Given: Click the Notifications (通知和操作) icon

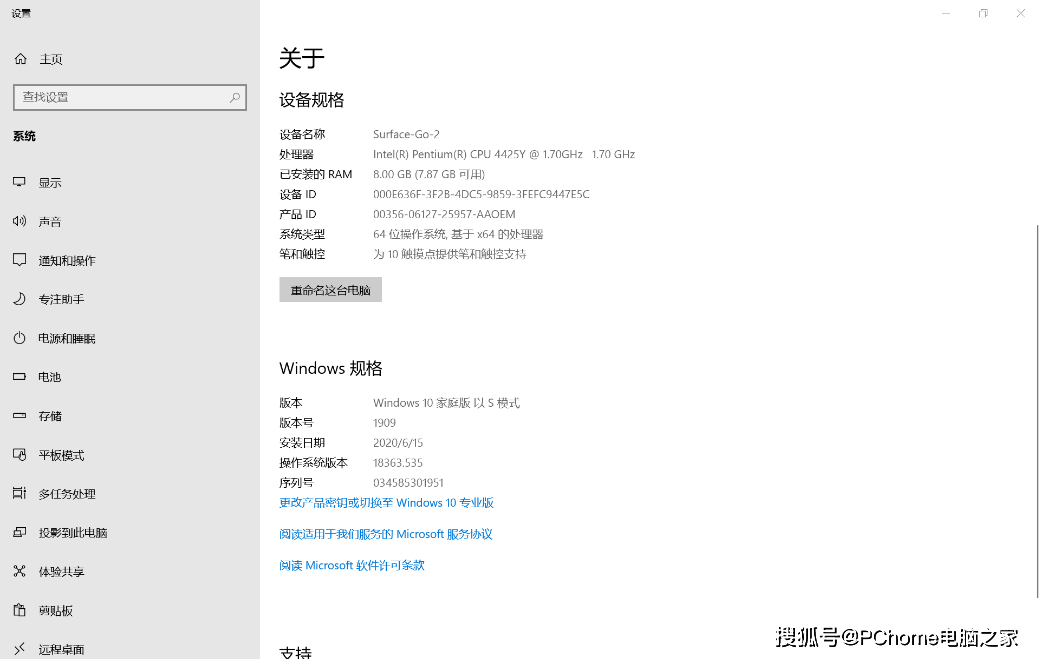Looking at the screenshot, I should point(19,260).
